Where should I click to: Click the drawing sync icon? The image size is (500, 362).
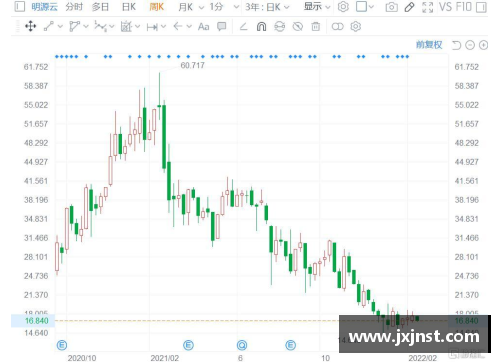(280, 26)
